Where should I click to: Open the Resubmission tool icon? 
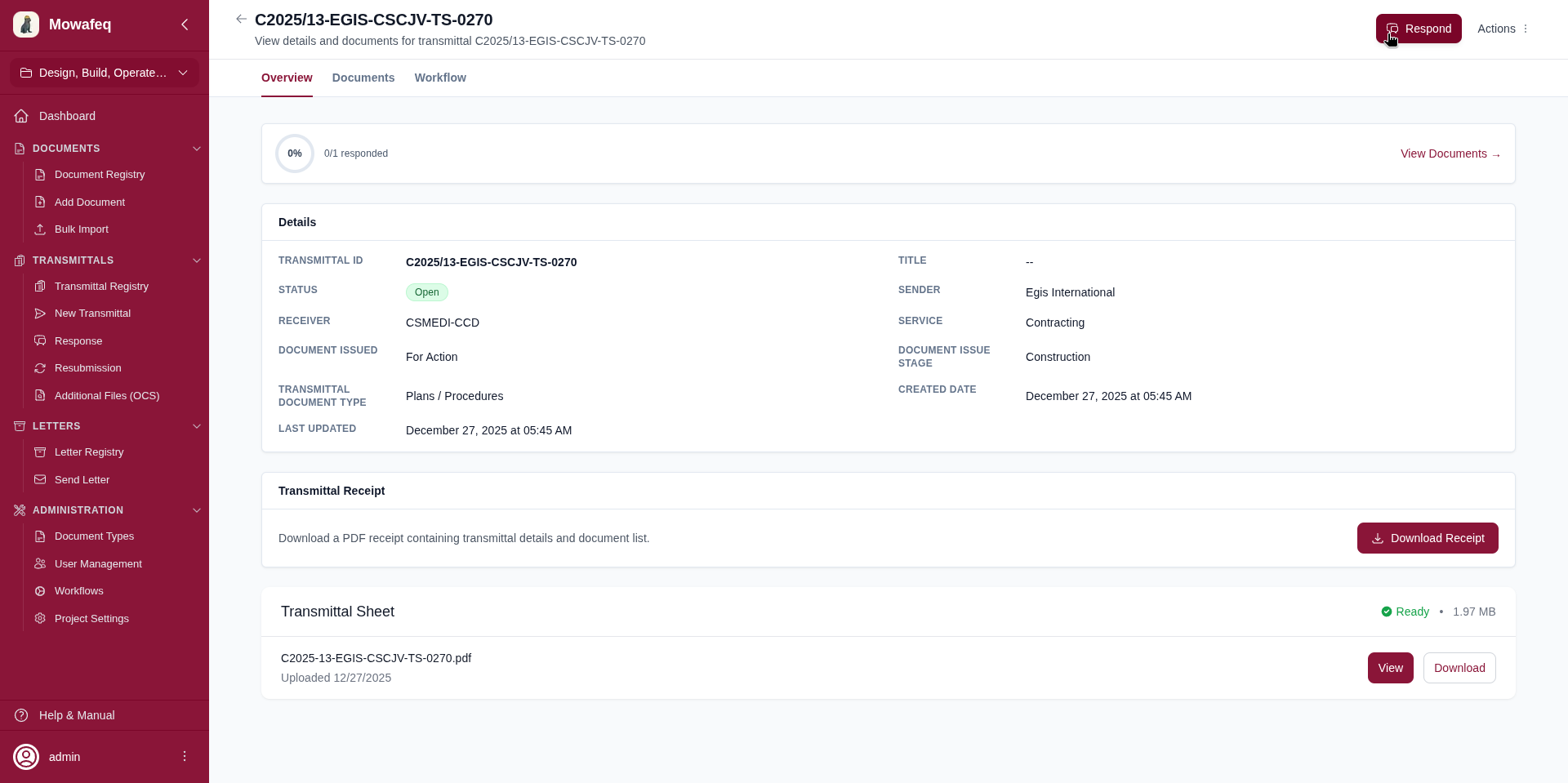point(40,368)
